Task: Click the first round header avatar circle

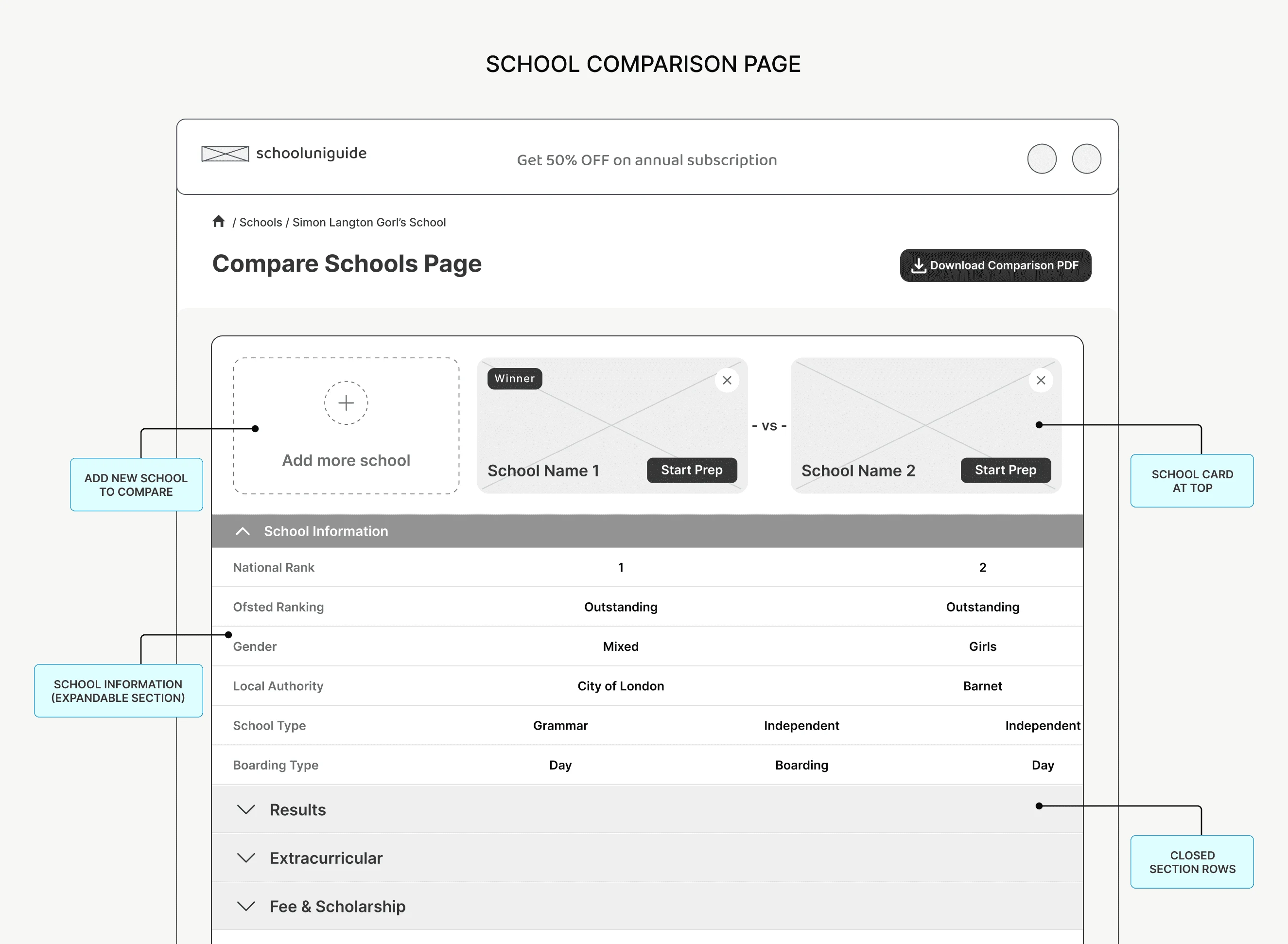Action: coord(1042,158)
